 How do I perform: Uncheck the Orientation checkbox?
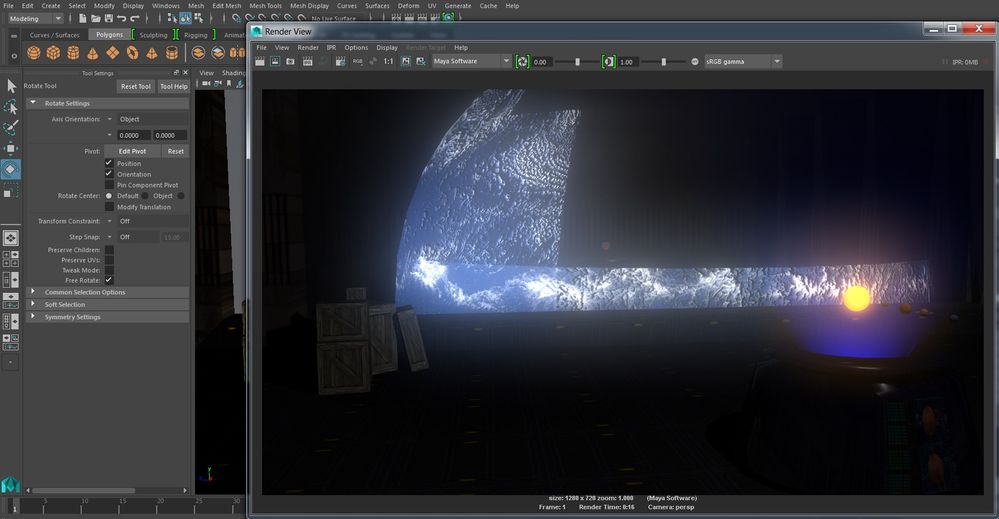point(109,174)
